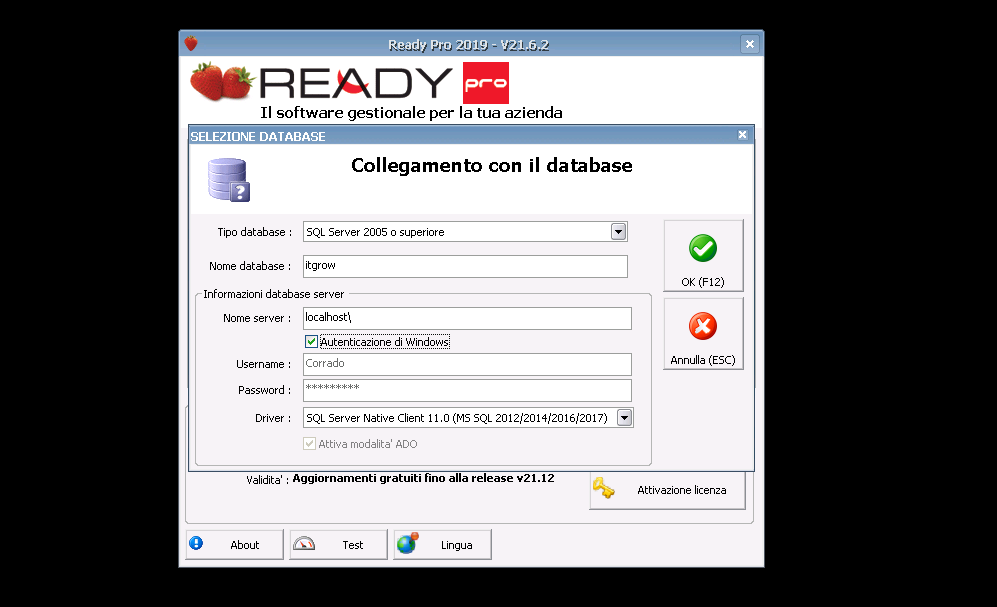
Task: Click the 'Aggiornamenti gratuiti fino alla release v21.12' text
Action: point(423,478)
